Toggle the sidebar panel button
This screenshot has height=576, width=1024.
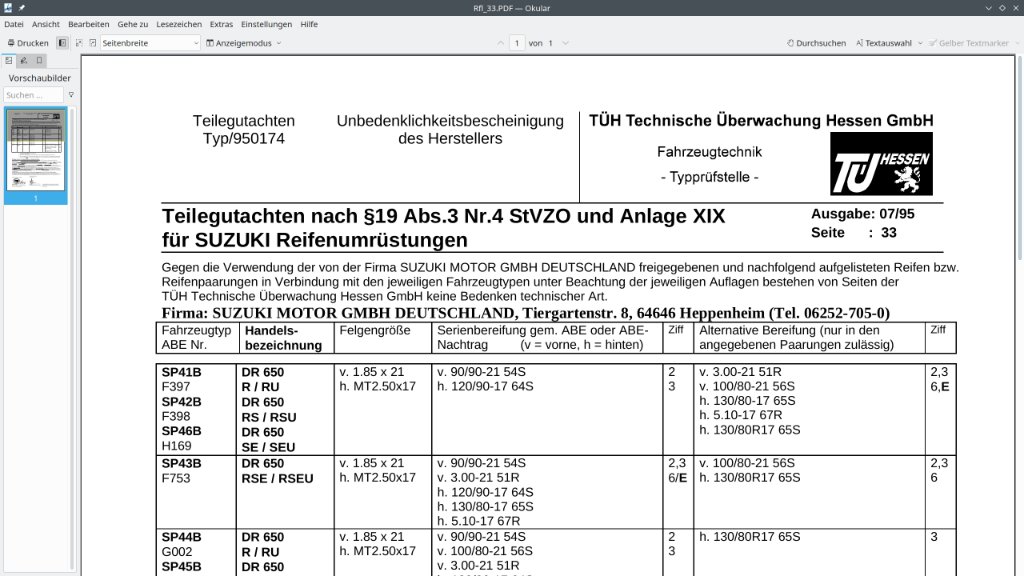pyautogui.click(x=63, y=43)
